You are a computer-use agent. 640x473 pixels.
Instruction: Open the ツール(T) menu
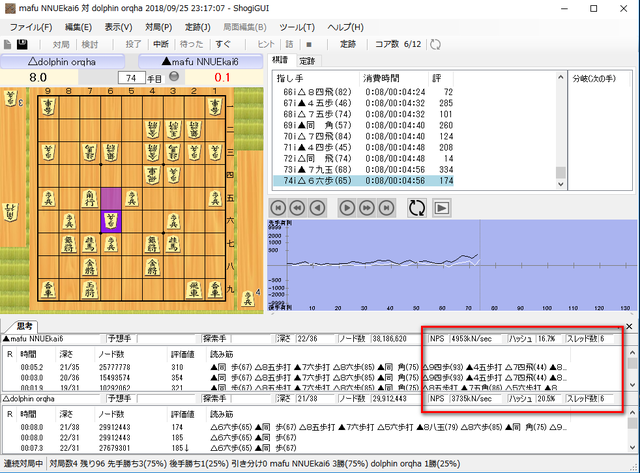(x=297, y=27)
